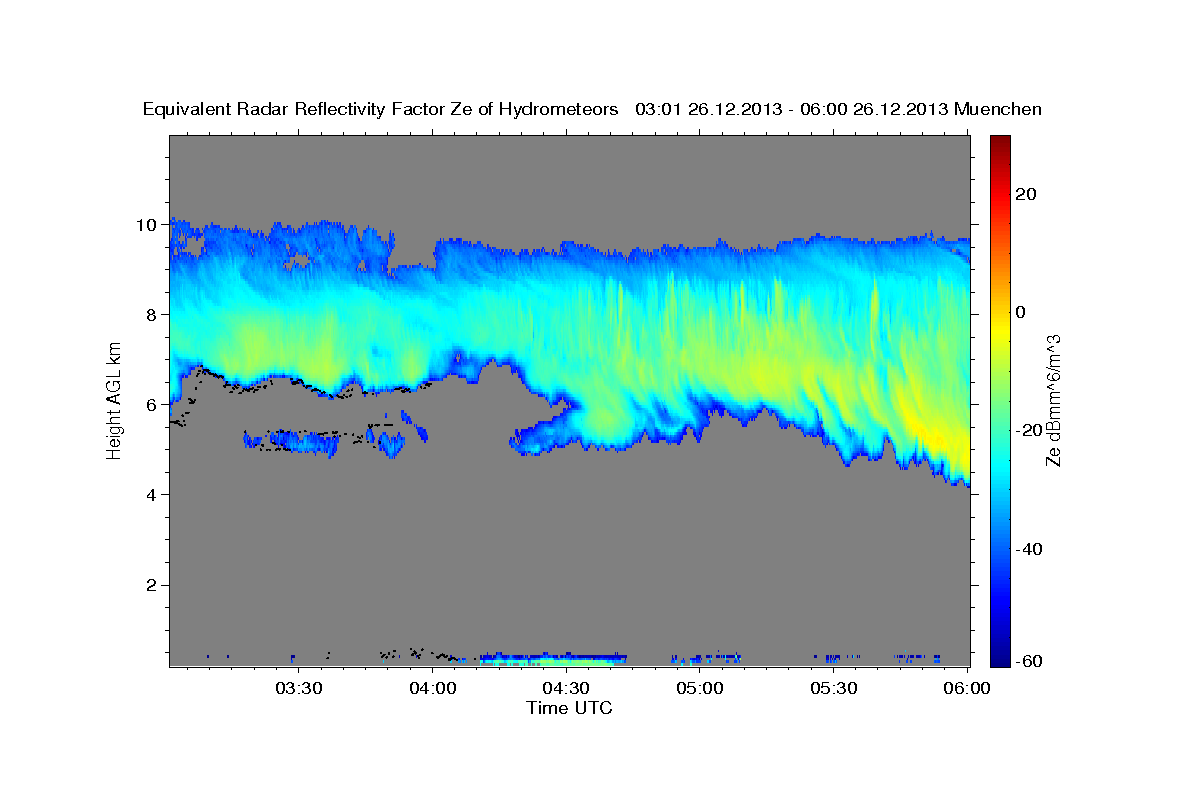Click the colorbar value 20
This screenshot has height=800, width=1200.
[x=1027, y=194]
